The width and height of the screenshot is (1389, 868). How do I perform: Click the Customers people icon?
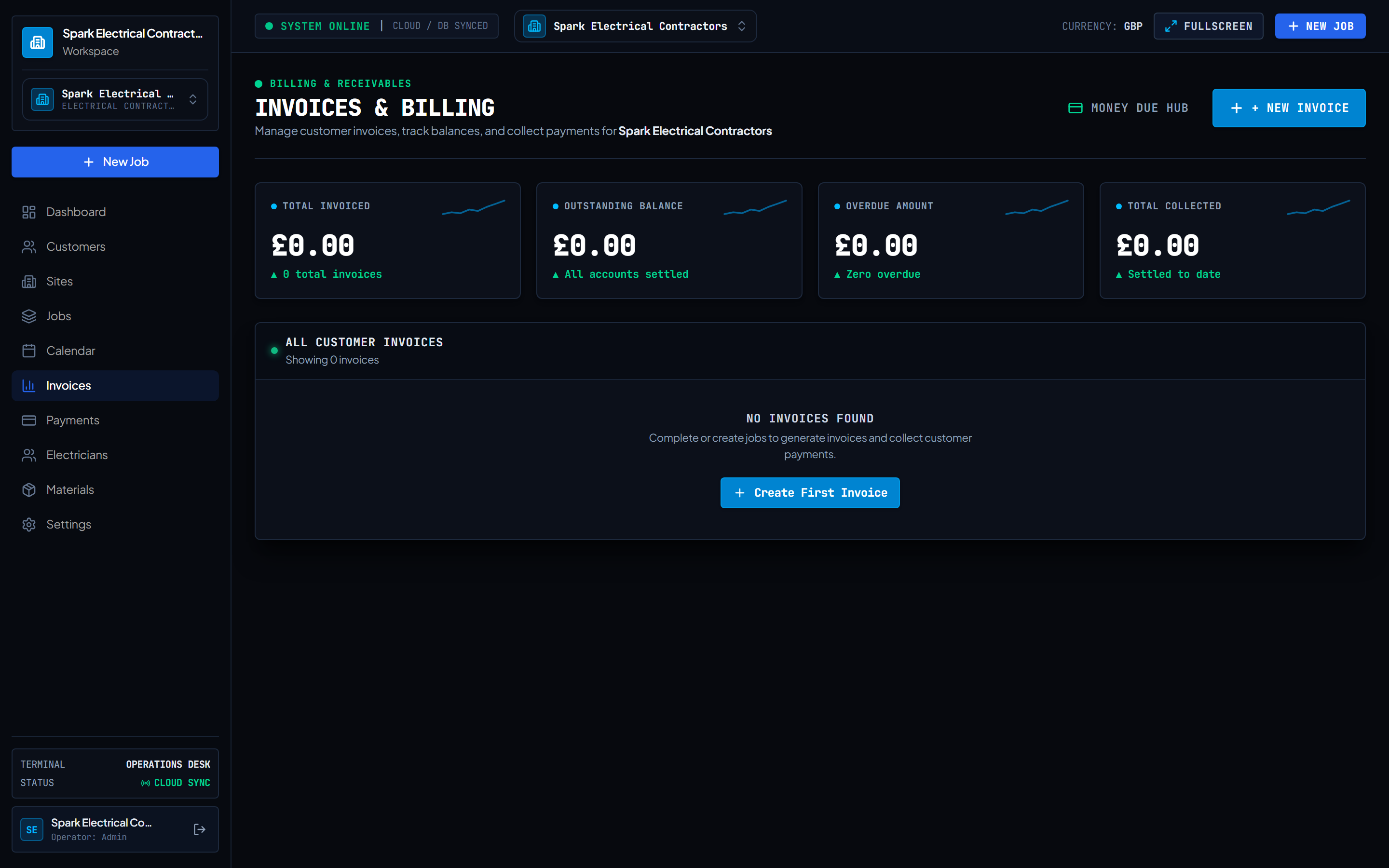click(29, 247)
